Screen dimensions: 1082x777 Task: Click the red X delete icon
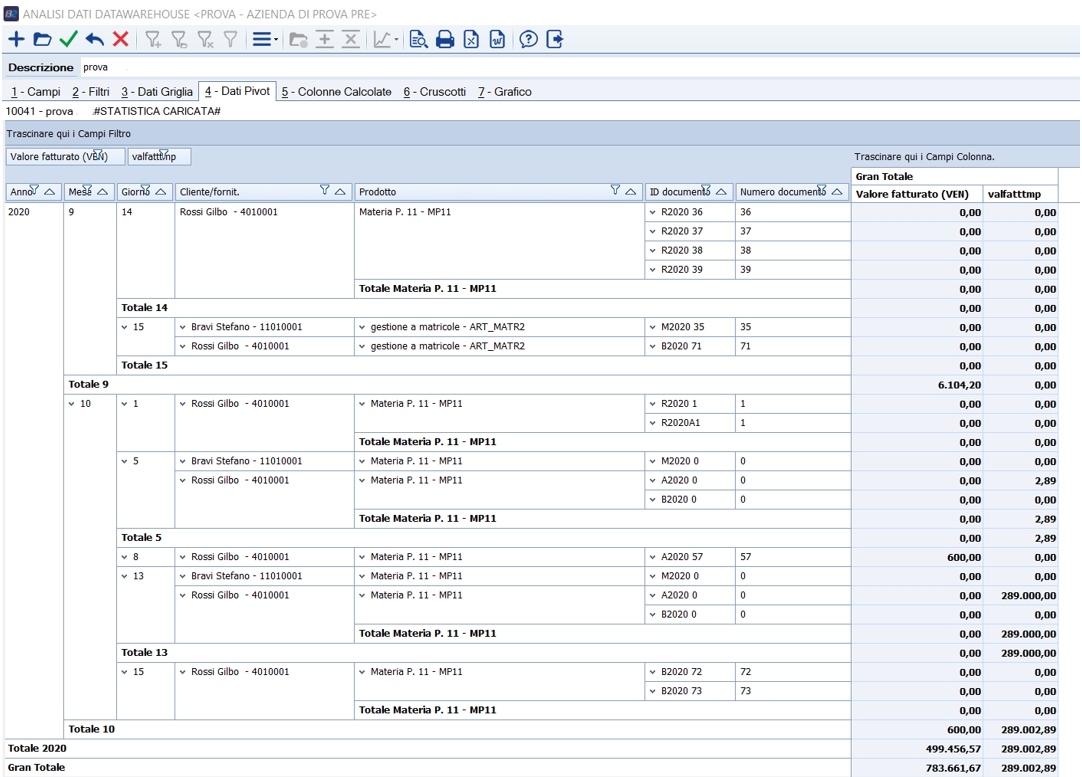pyautogui.click(x=121, y=39)
